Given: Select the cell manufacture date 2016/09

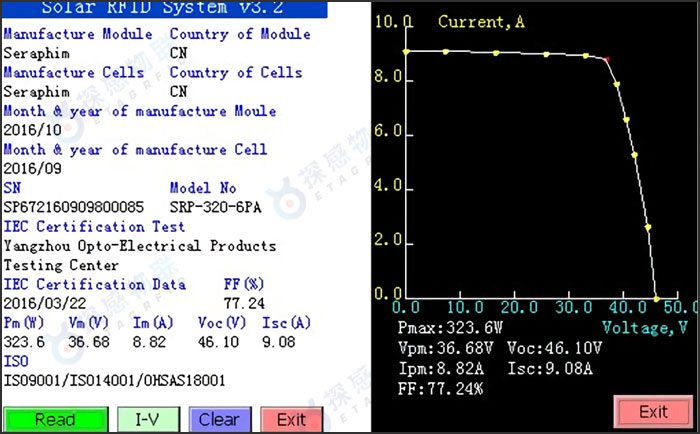Looking at the screenshot, I should [33, 168].
